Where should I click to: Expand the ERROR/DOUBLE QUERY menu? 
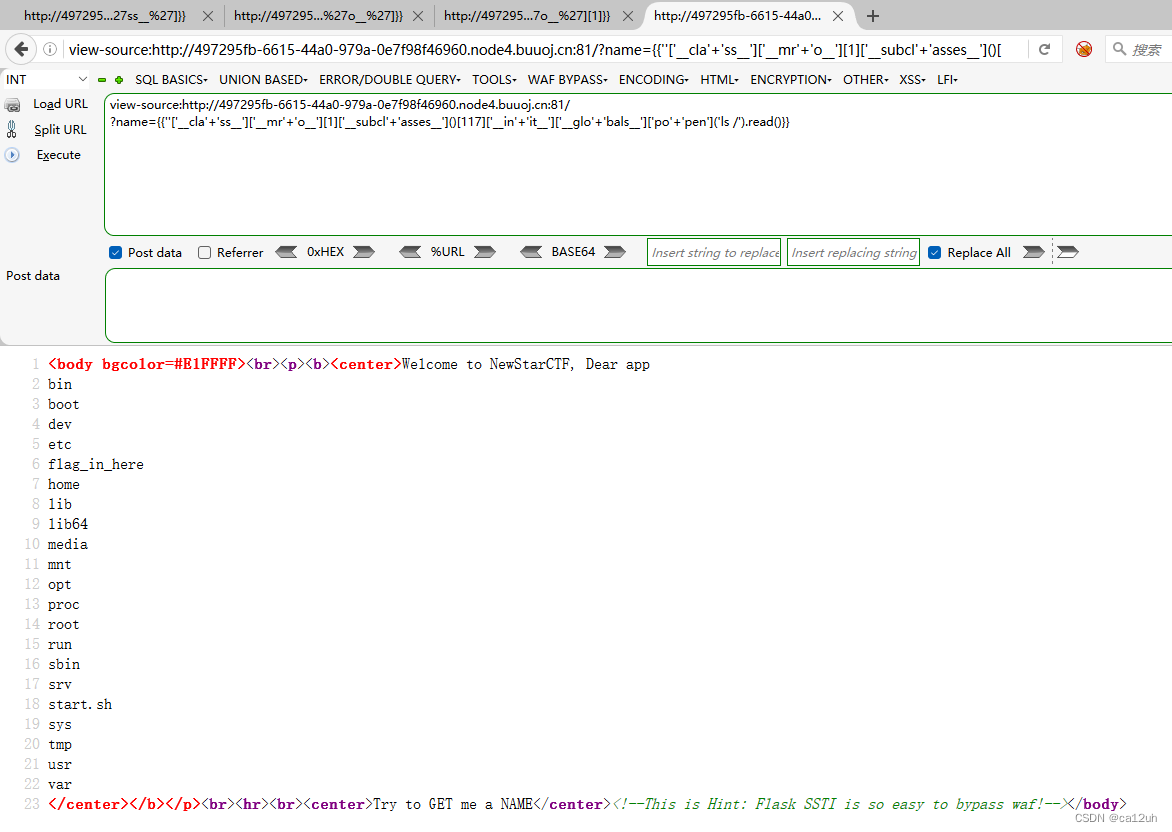pyautogui.click(x=389, y=79)
